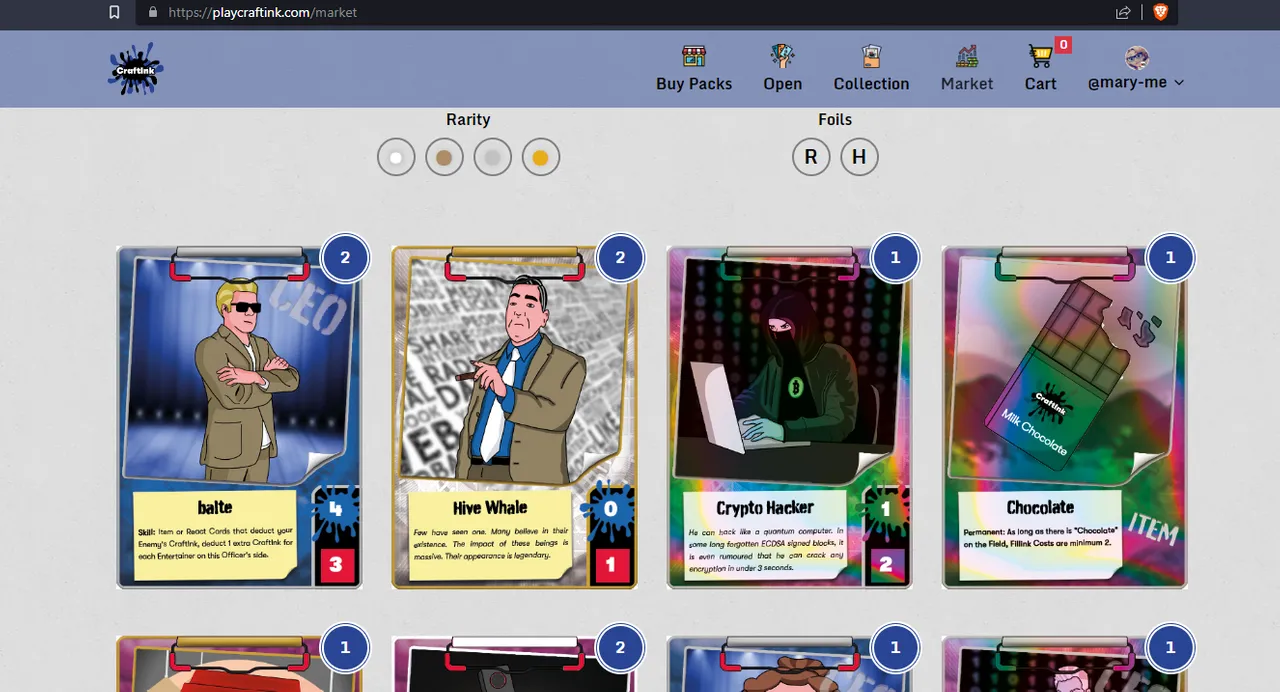This screenshot has height=692, width=1280.
Task: Click the browser bookmark icon
Action: tap(114, 12)
